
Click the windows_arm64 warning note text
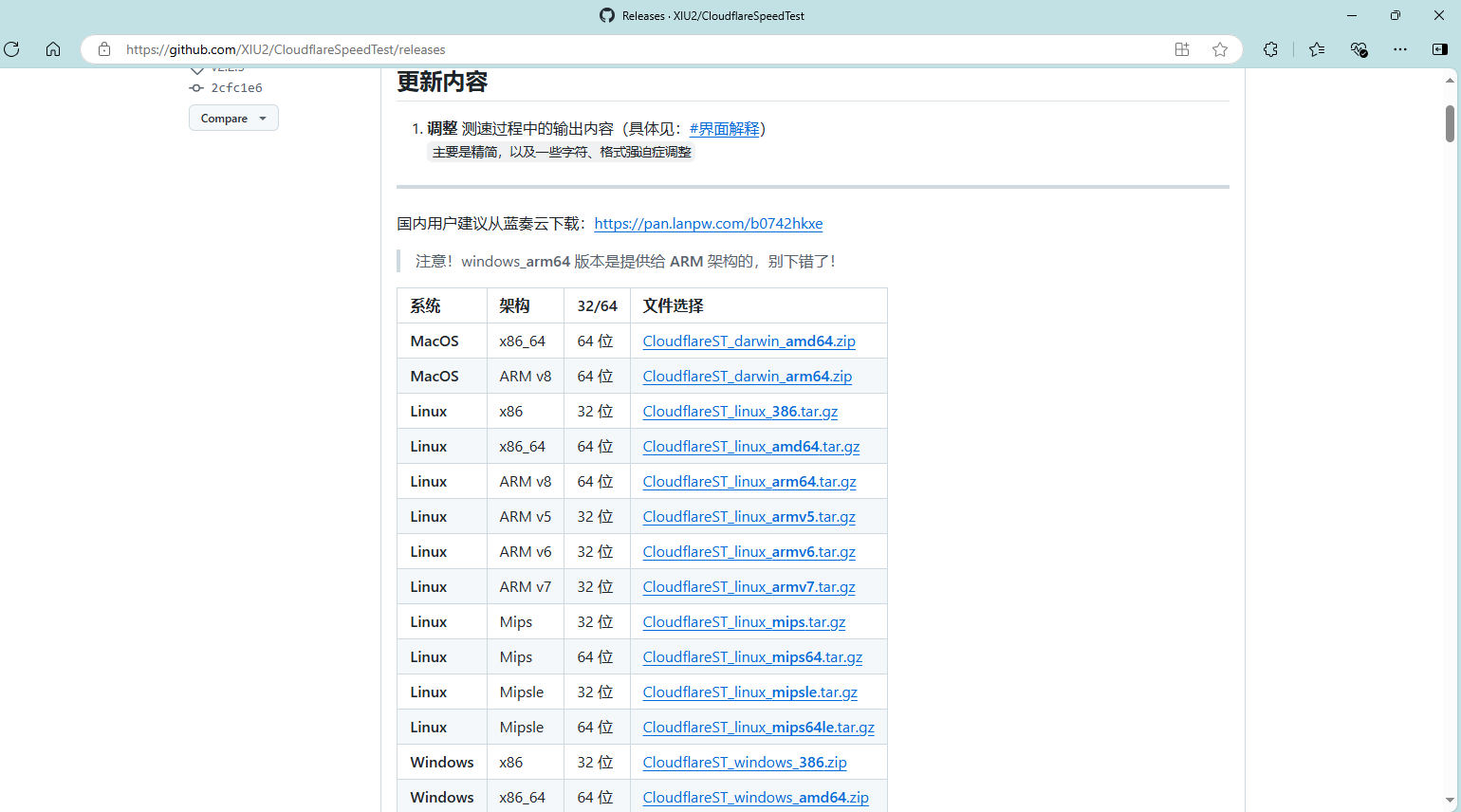pos(626,261)
